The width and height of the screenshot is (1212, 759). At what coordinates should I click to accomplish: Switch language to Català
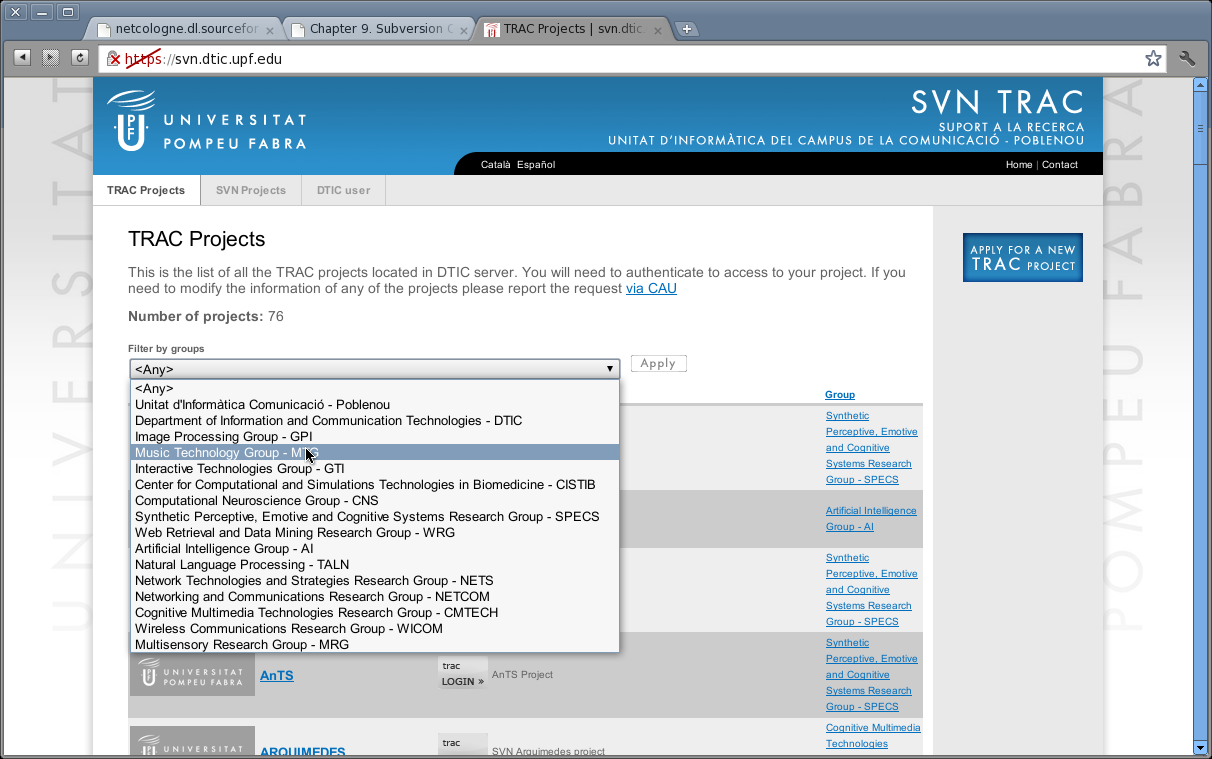[495, 165]
